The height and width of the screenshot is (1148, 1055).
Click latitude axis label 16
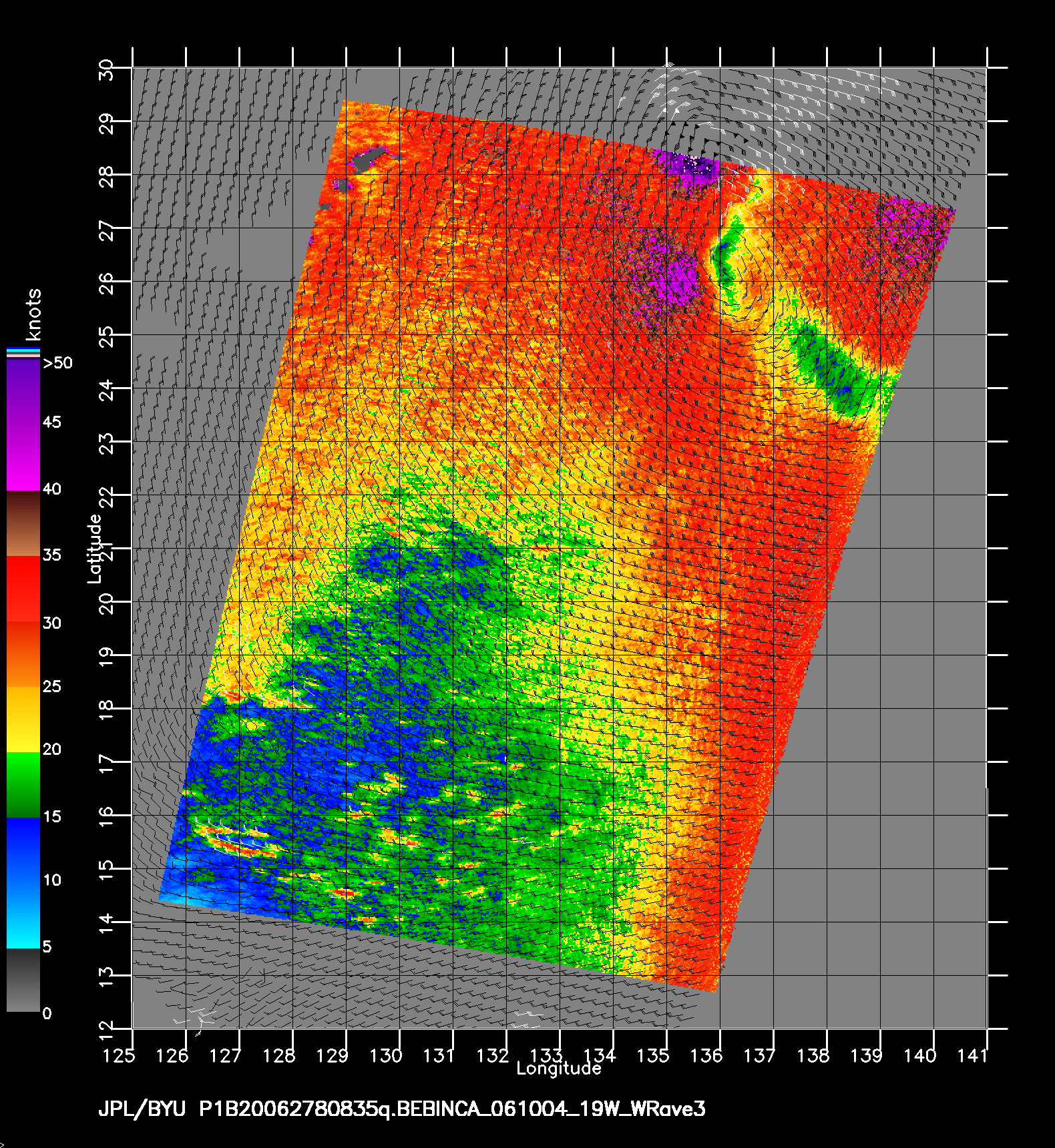click(x=107, y=817)
